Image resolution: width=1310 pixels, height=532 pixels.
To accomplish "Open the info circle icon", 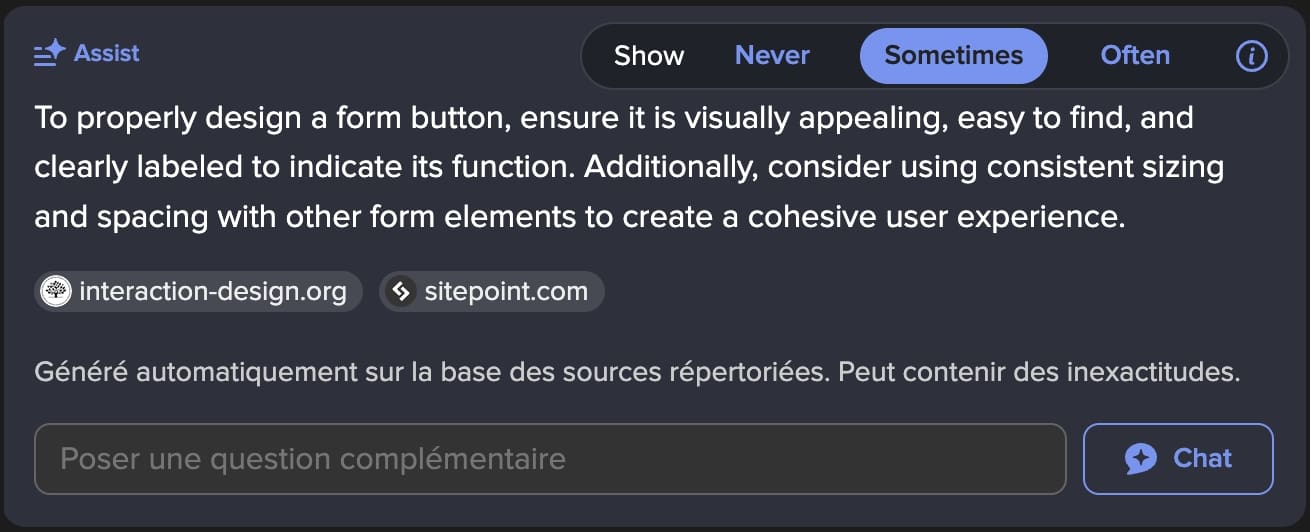I will coord(1251,56).
